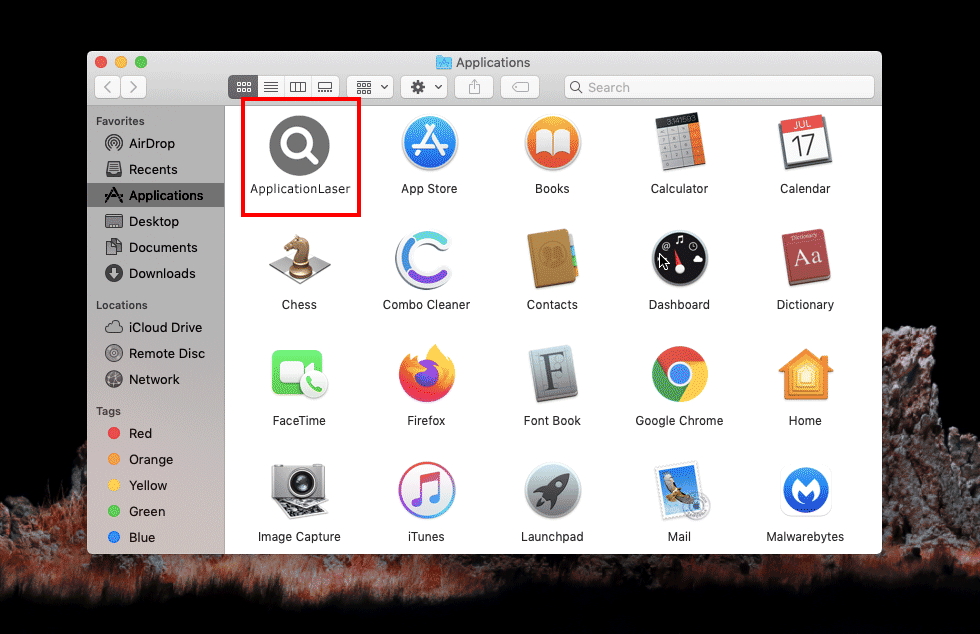This screenshot has width=980, height=634.
Task: Select the Malwarebytes app icon
Action: pos(806,491)
